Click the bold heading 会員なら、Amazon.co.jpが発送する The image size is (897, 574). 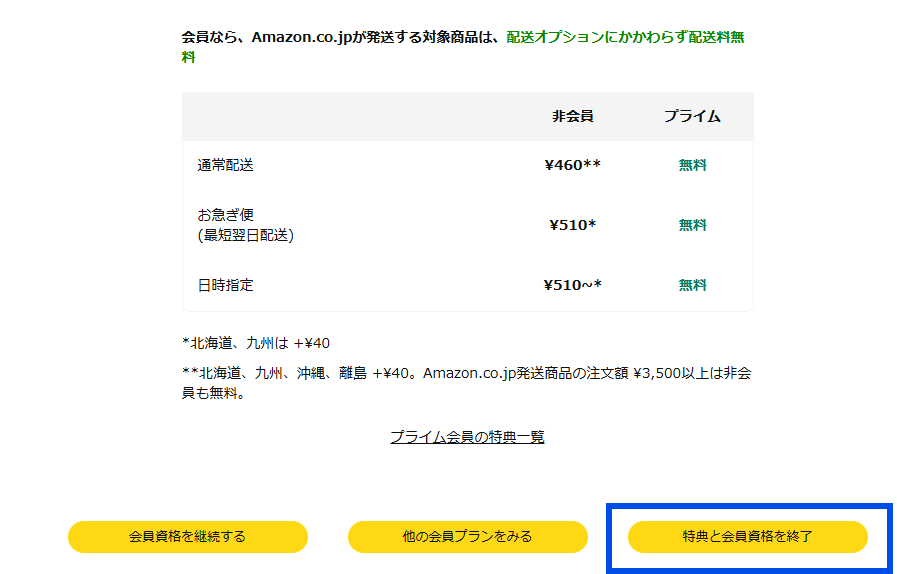pos(300,37)
